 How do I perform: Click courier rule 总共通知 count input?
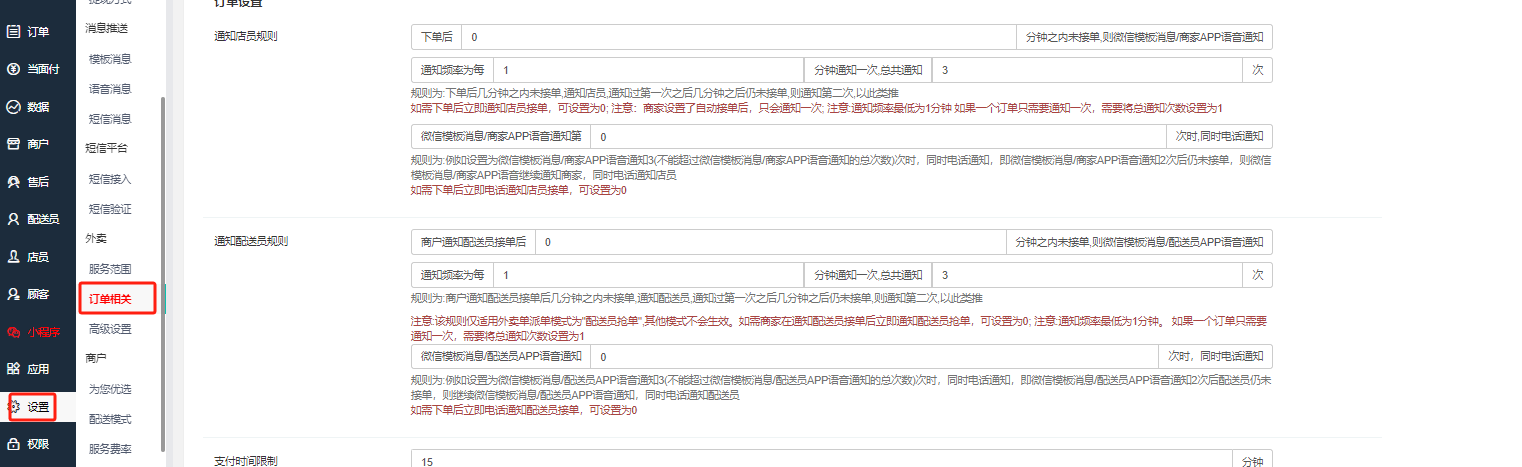pos(1087,275)
